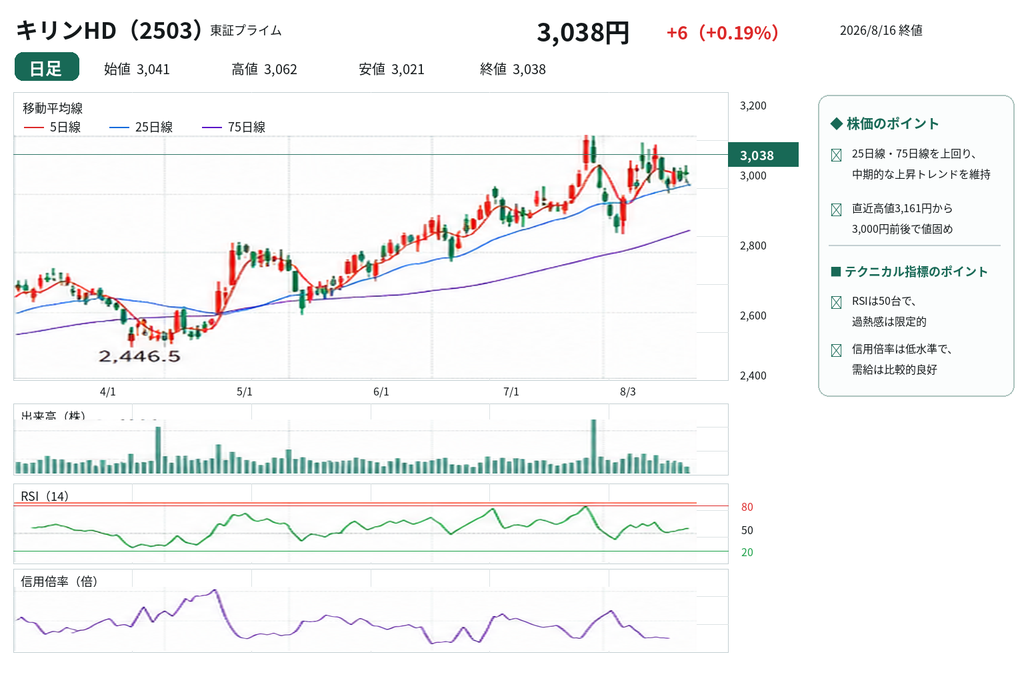Click the 8/3 date axis label
Image resolution: width=1024 pixels, height=683 pixels.
pyautogui.click(x=628, y=392)
